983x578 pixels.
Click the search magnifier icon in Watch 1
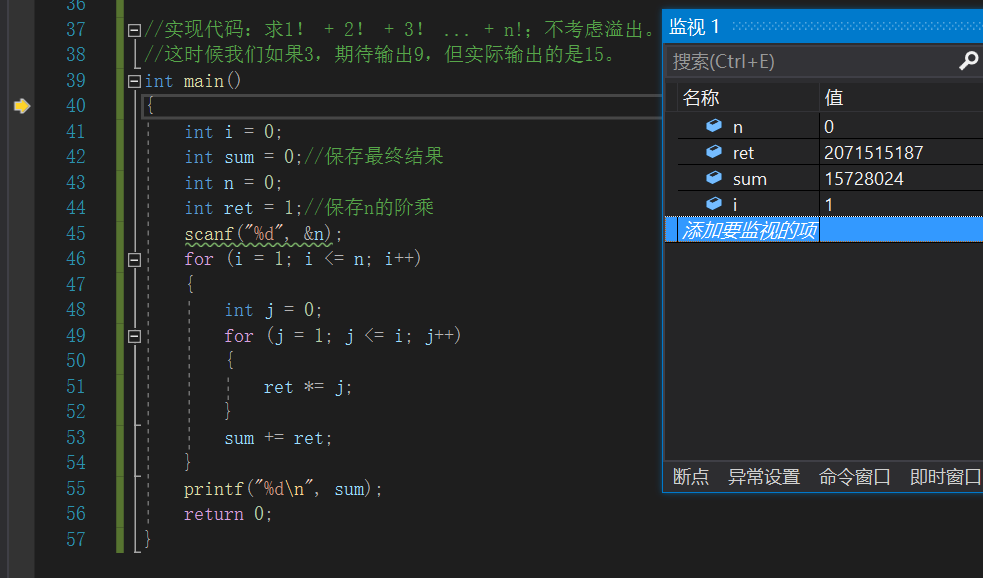(968, 61)
